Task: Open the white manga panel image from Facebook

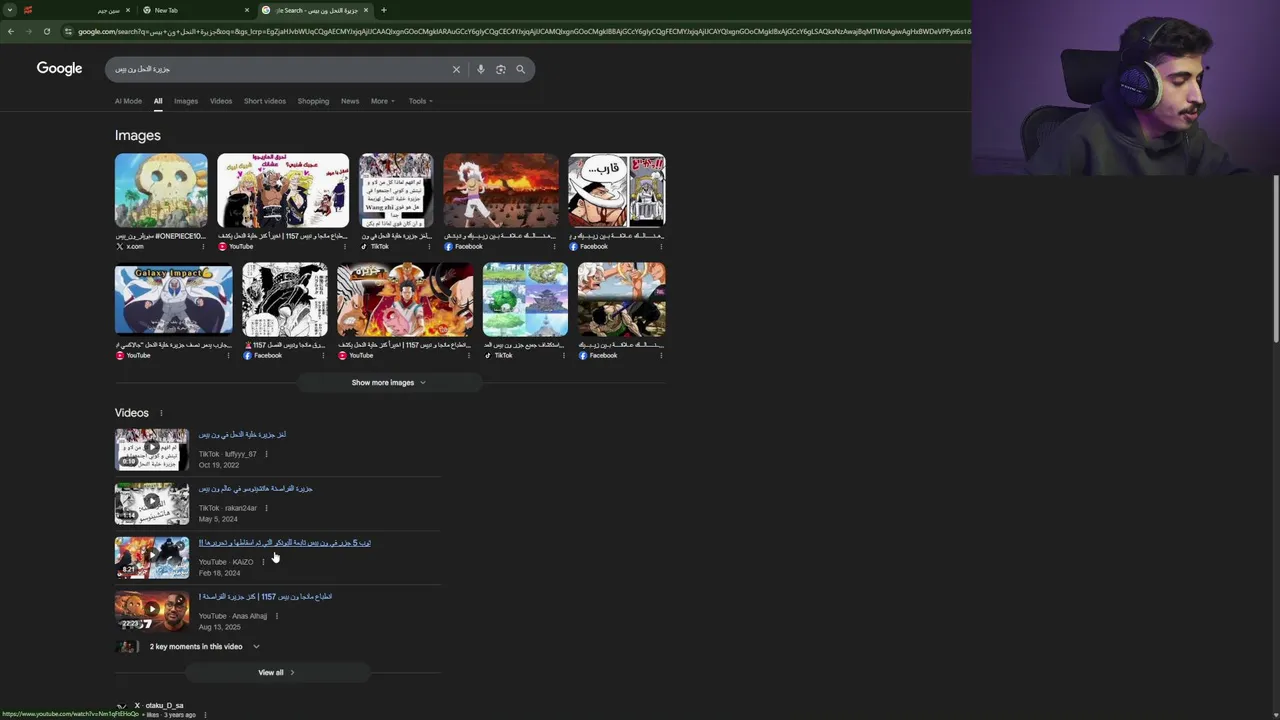Action: point(617,190)
